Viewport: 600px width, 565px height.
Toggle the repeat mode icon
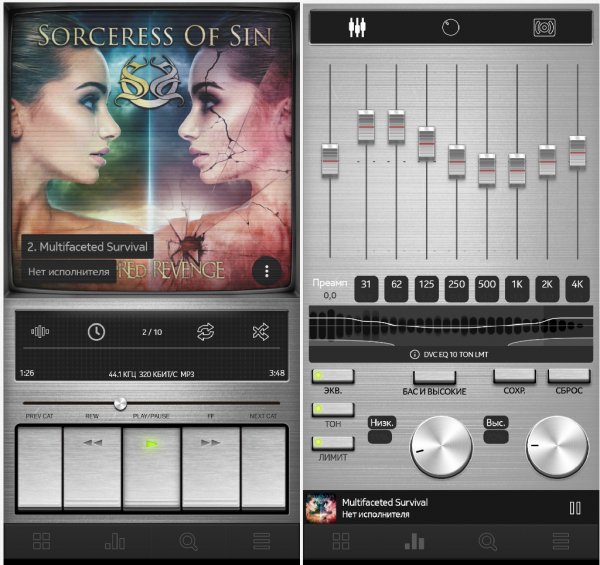205,332
